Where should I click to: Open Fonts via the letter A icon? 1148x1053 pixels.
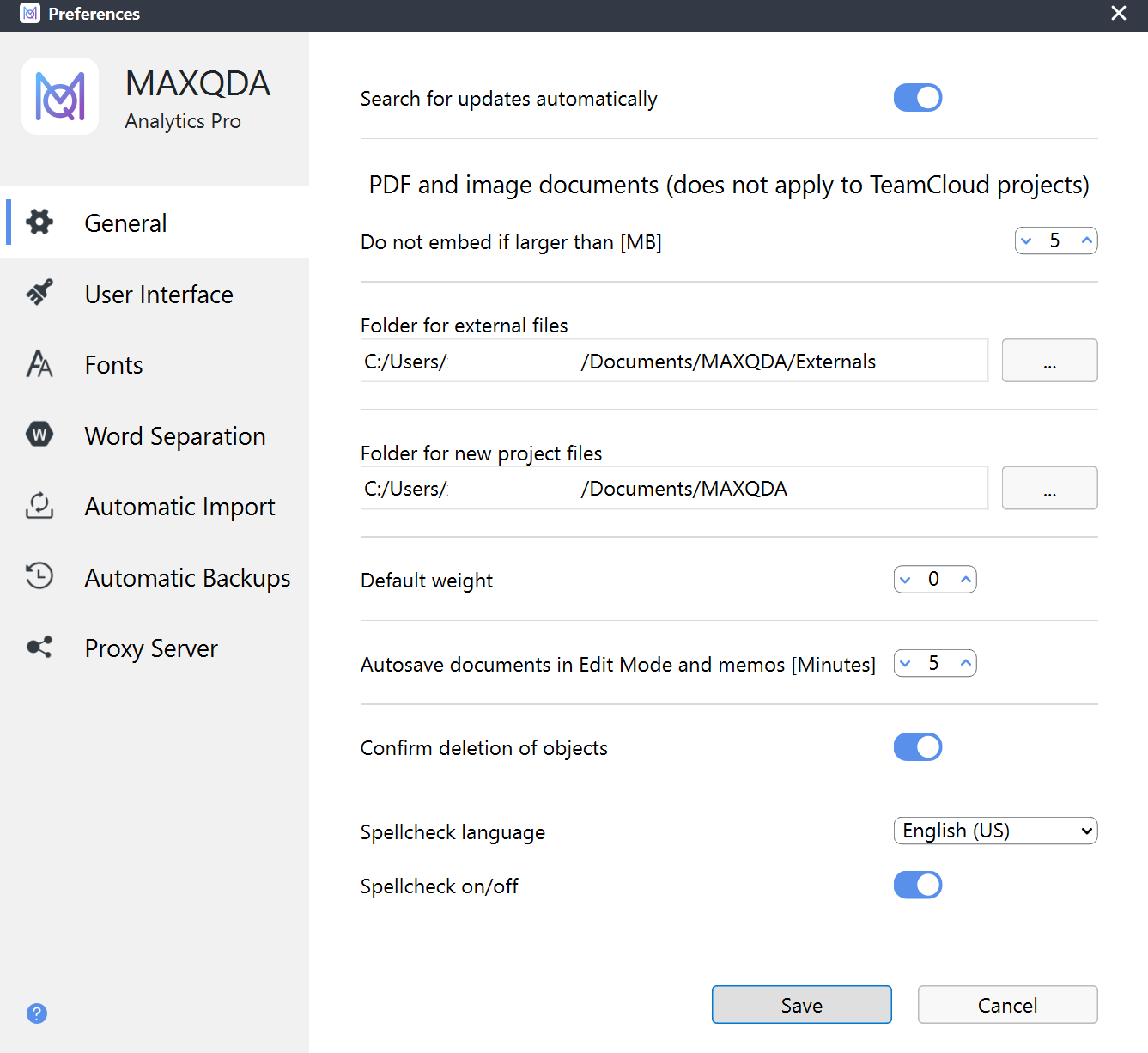[39, 364]
